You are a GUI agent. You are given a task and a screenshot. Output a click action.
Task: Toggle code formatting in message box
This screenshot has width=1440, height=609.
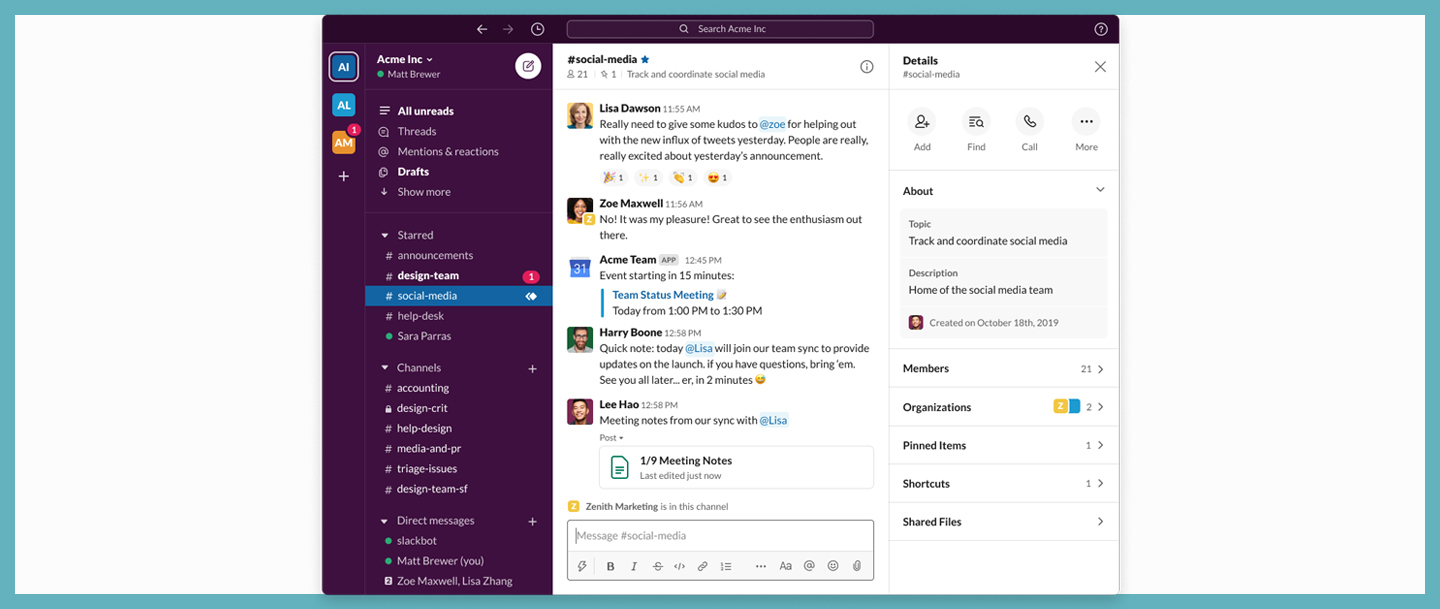pyautogui.click(x=680, y=566)
